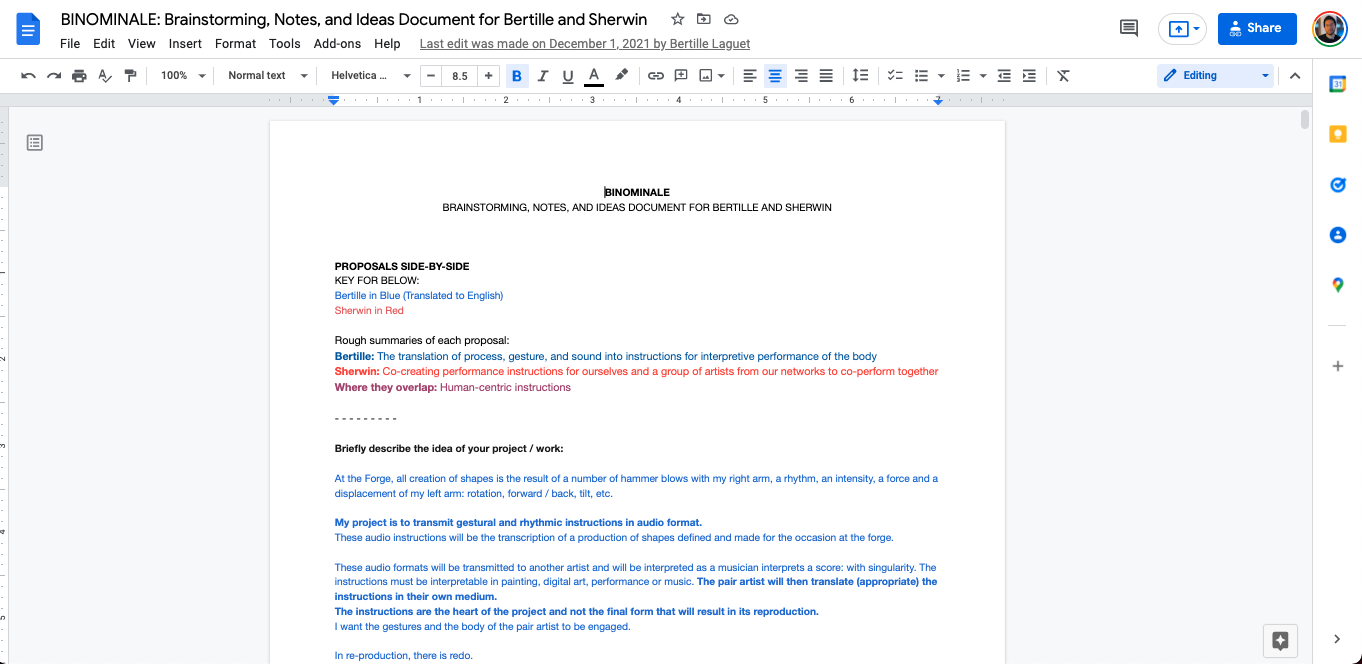Open the Google Keep sidebar icon
The width and height of the screenshot is (1362, 664).
1338,134
